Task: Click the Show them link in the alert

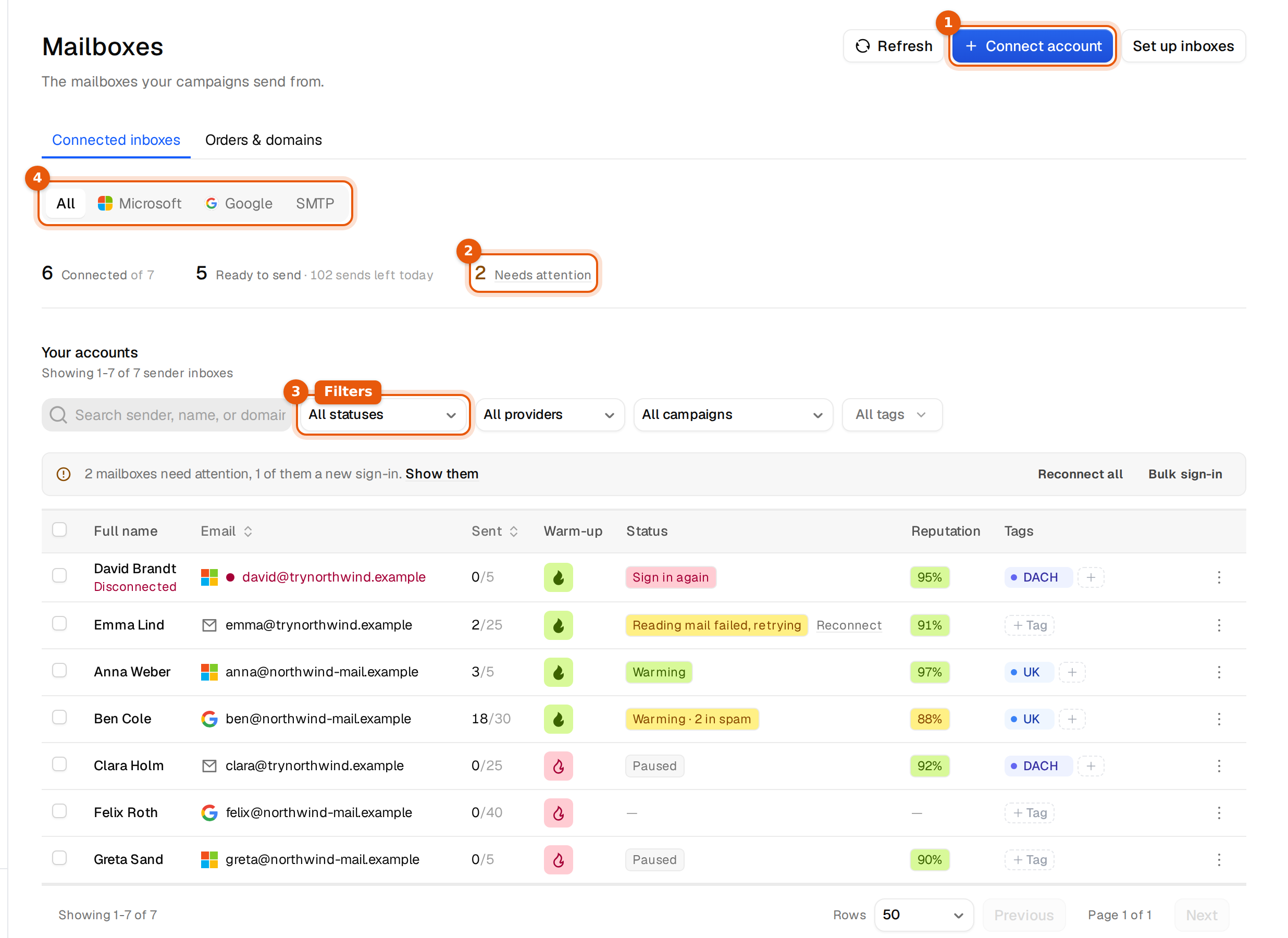Action: (441, 474)
